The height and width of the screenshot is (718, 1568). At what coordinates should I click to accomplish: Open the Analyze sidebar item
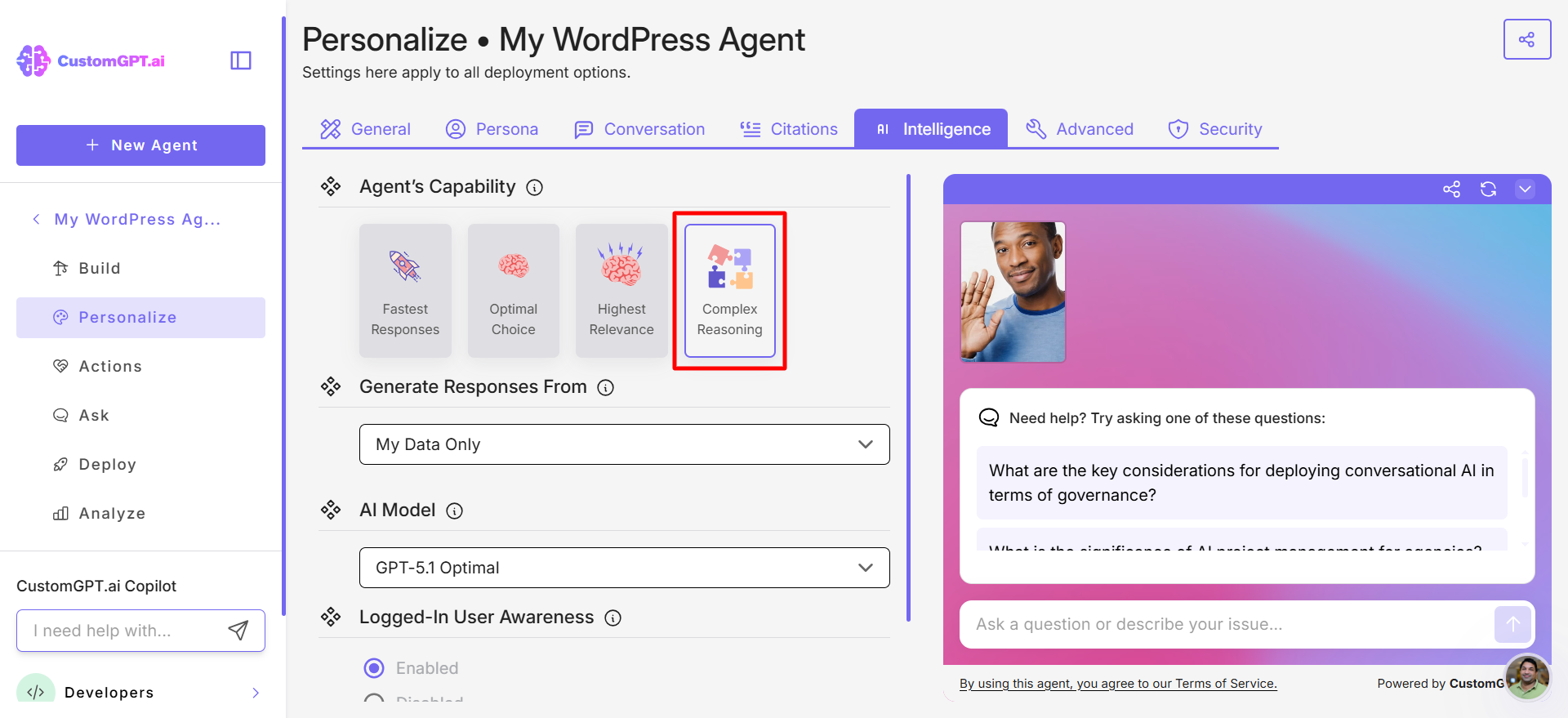[140, 514]
